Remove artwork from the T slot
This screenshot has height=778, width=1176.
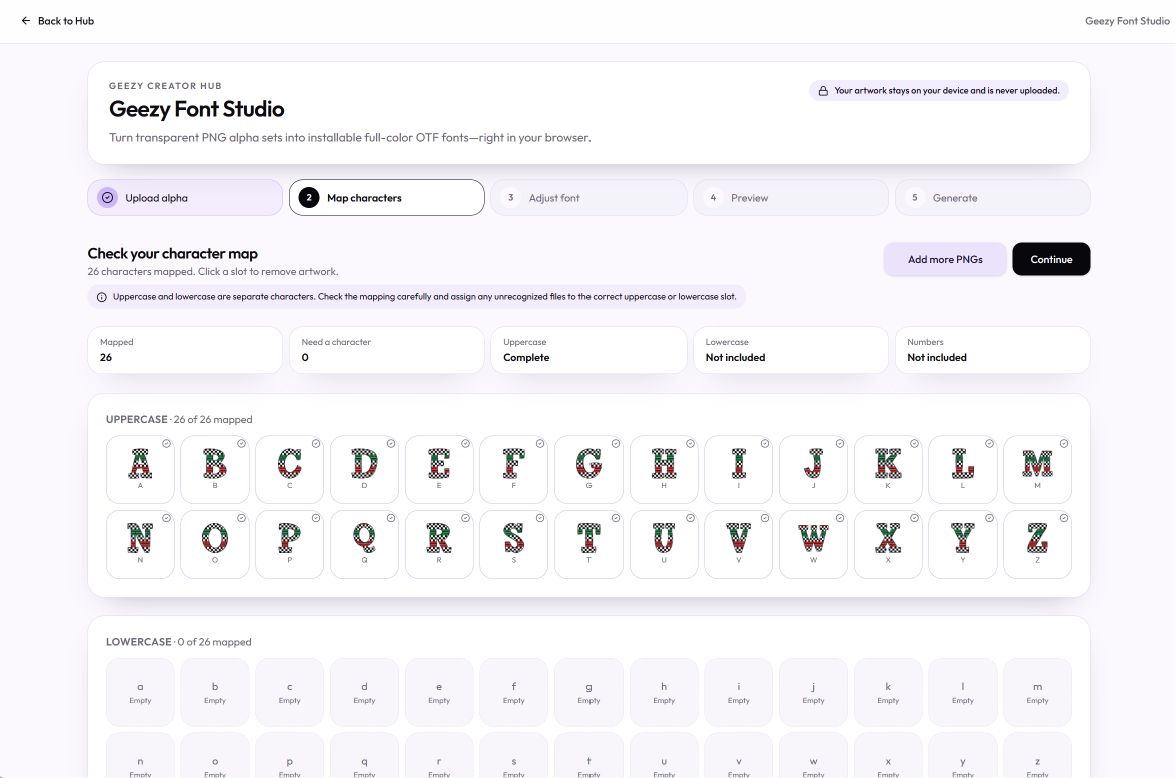pyautogui.click(x=589, y=544)
